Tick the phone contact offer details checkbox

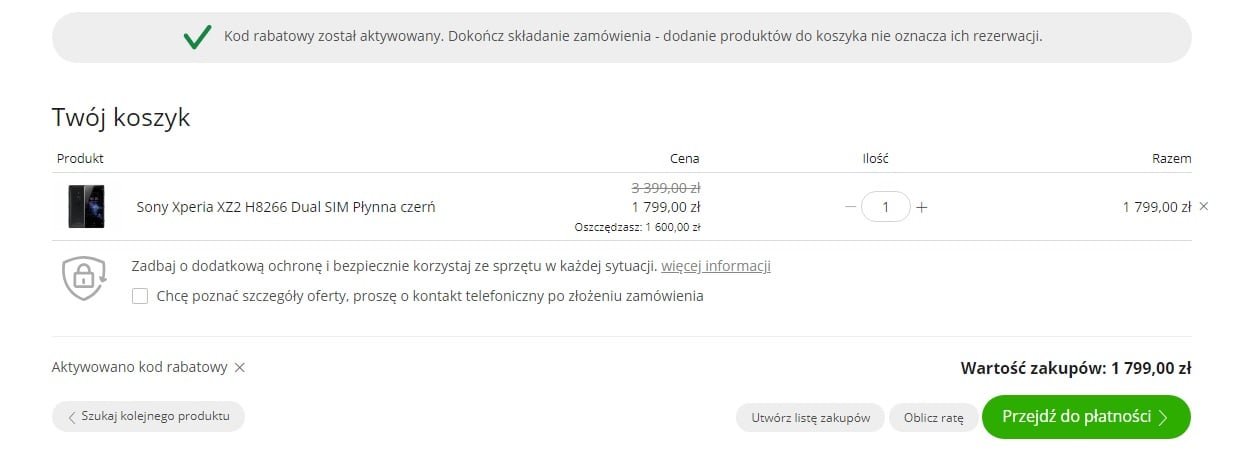[140, 296]
